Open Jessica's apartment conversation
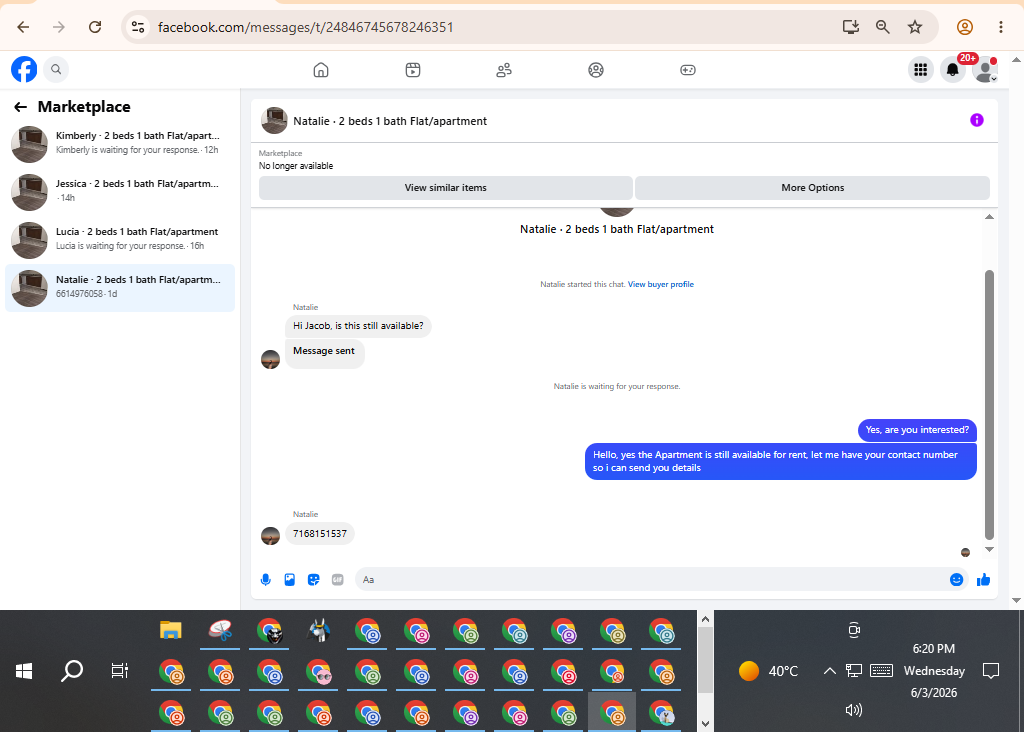 coord(120,191)
